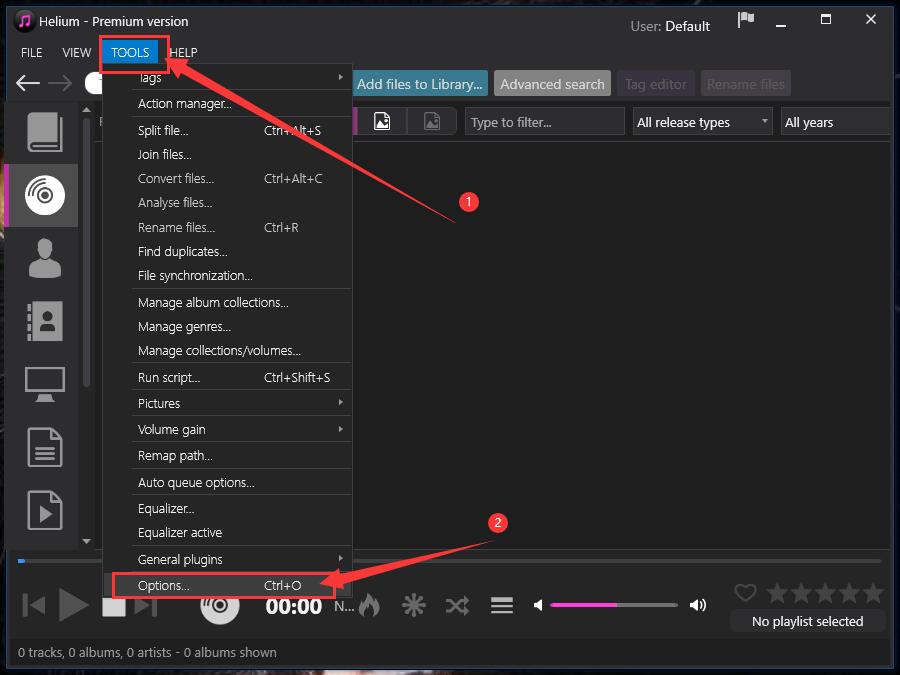The image size is (900, 675).
Task: Click No playlist selected label
Action: (x=807, y=621)
